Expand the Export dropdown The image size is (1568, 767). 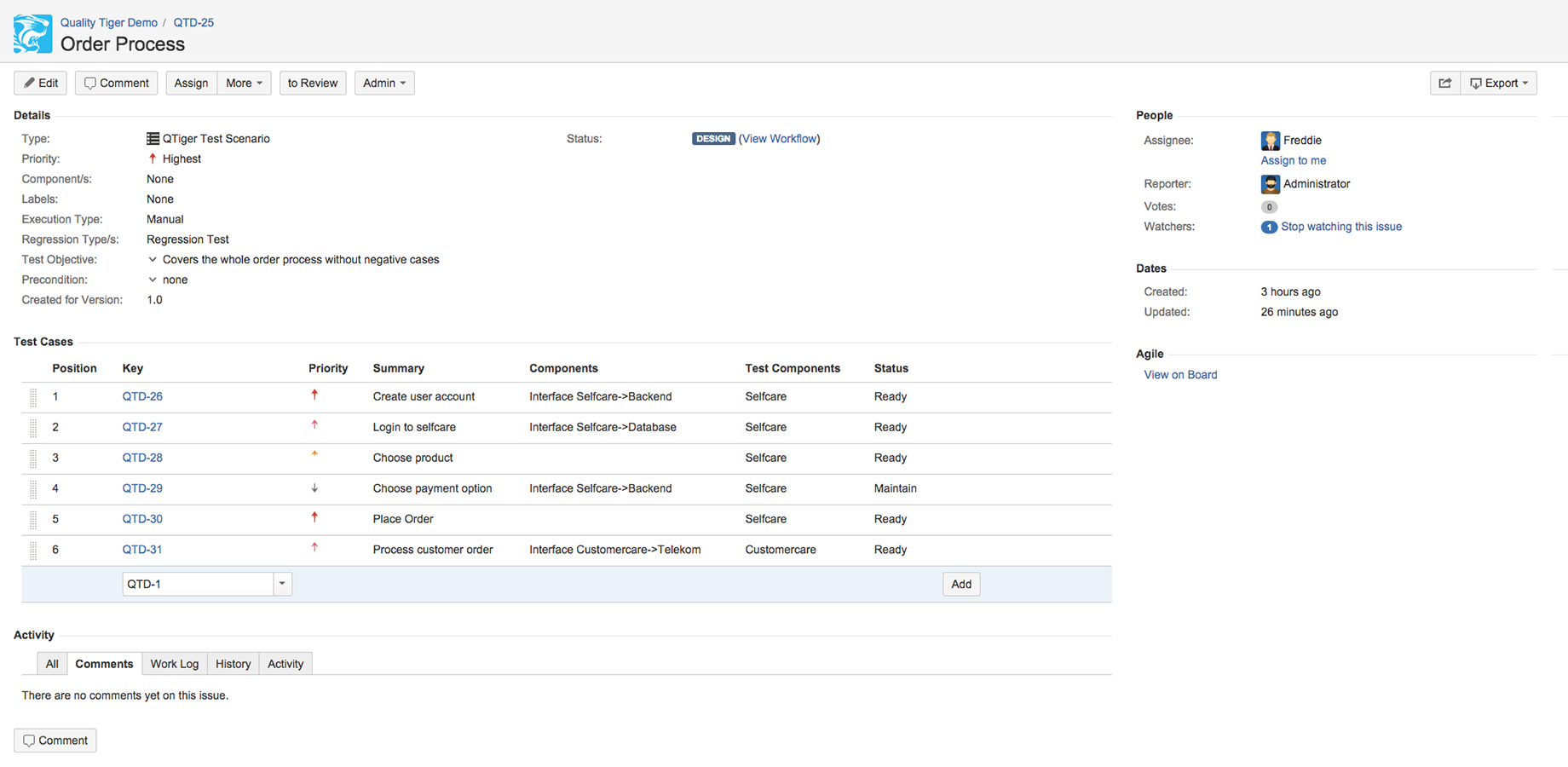pyautogui.click(x=1499, y=83)
